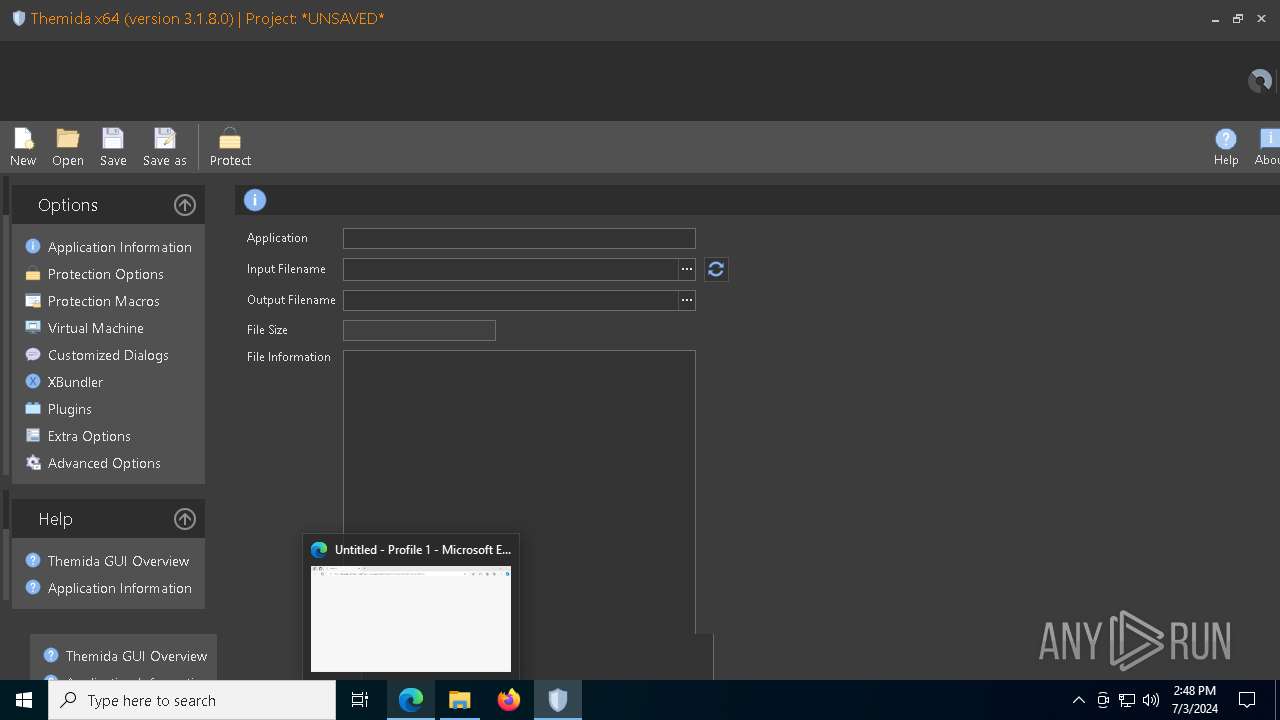Click the blue info icon in panel header
This screenshot has width=1280, height=720.
[255, 200]
